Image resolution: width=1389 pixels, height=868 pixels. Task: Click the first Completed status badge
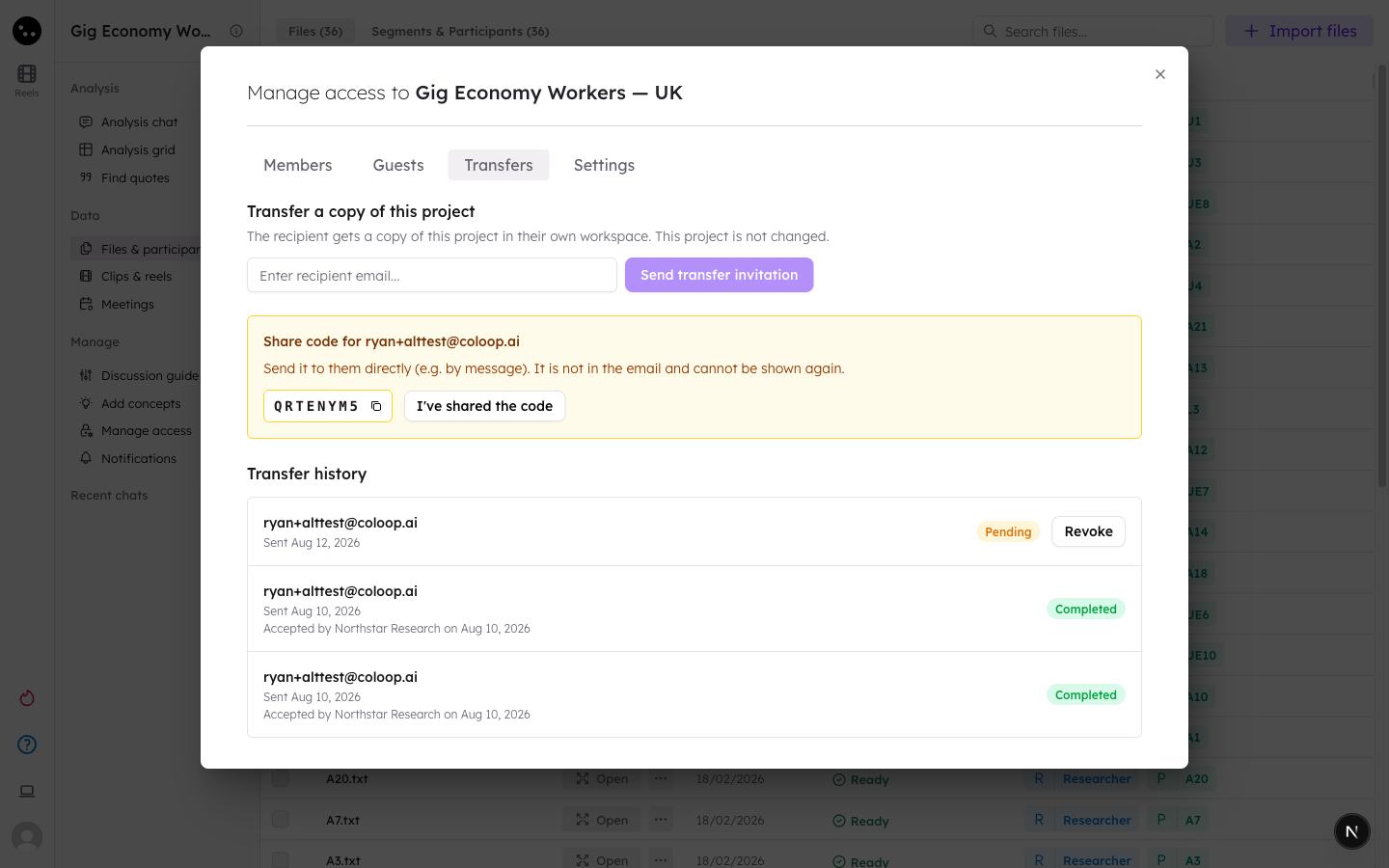pyautogui.click(x=1085, y=609)
